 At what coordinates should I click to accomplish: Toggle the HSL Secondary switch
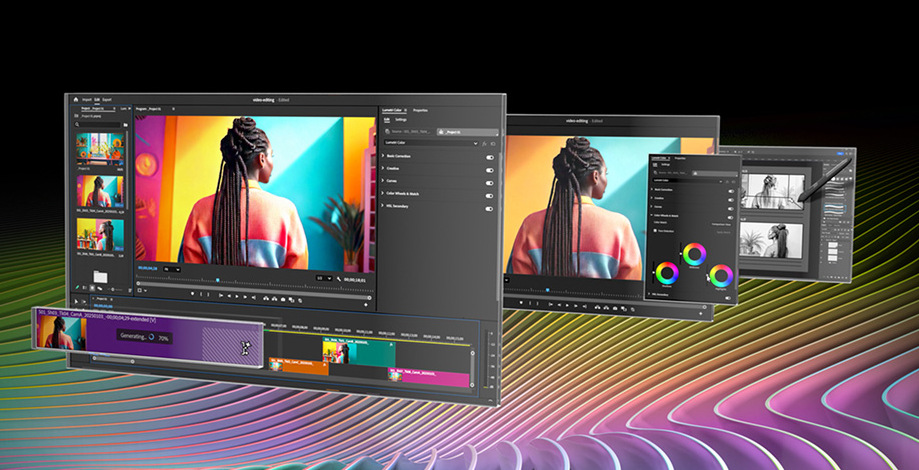[x=489, y=208]
